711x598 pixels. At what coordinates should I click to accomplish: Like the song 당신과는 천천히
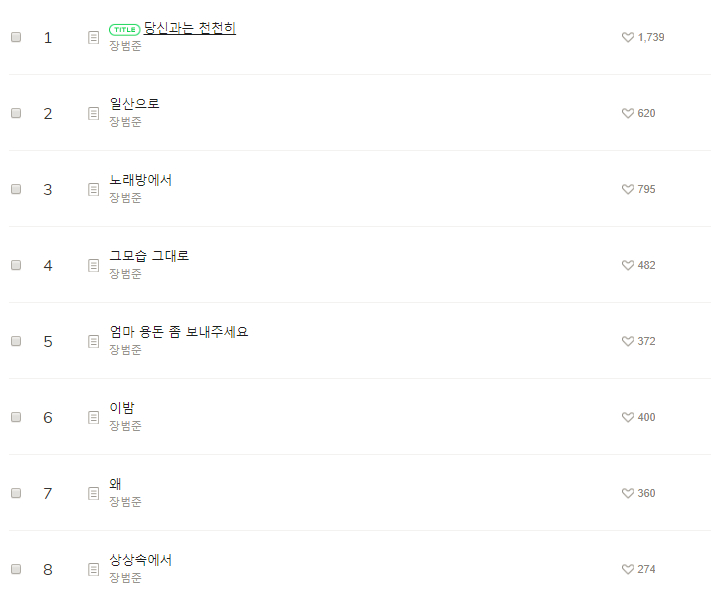pyautogui.click(x=628, y=37)
